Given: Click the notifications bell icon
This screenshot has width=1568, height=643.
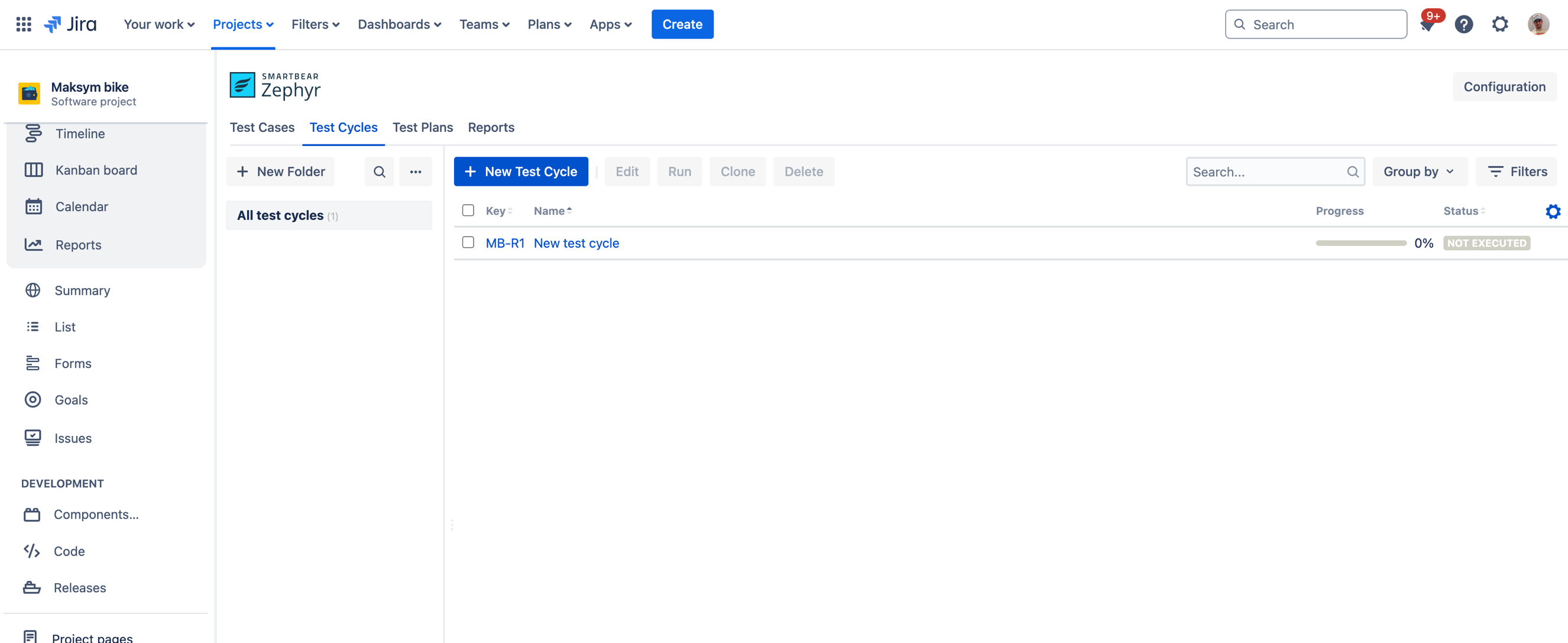Looking at the screenshot, I should point(1427,24).
